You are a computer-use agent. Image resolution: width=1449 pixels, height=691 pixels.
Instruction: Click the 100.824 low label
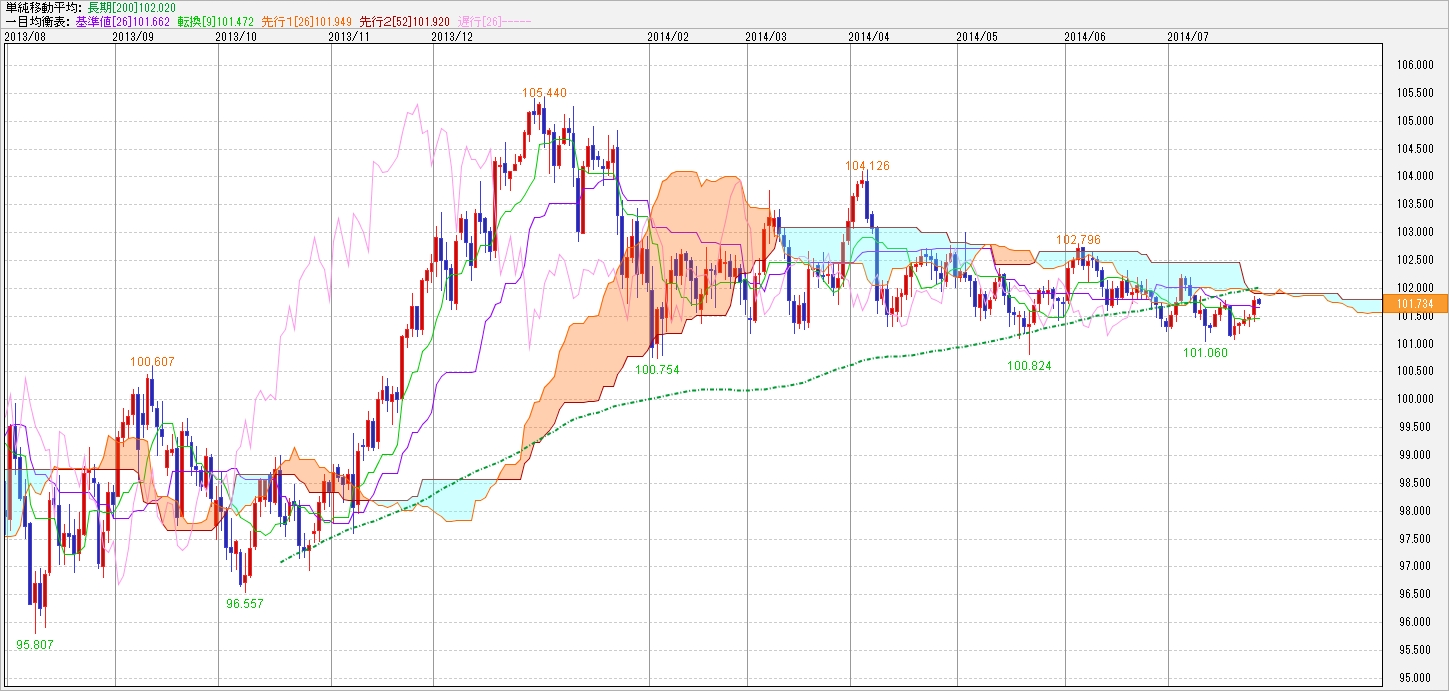pos(1029,366)
